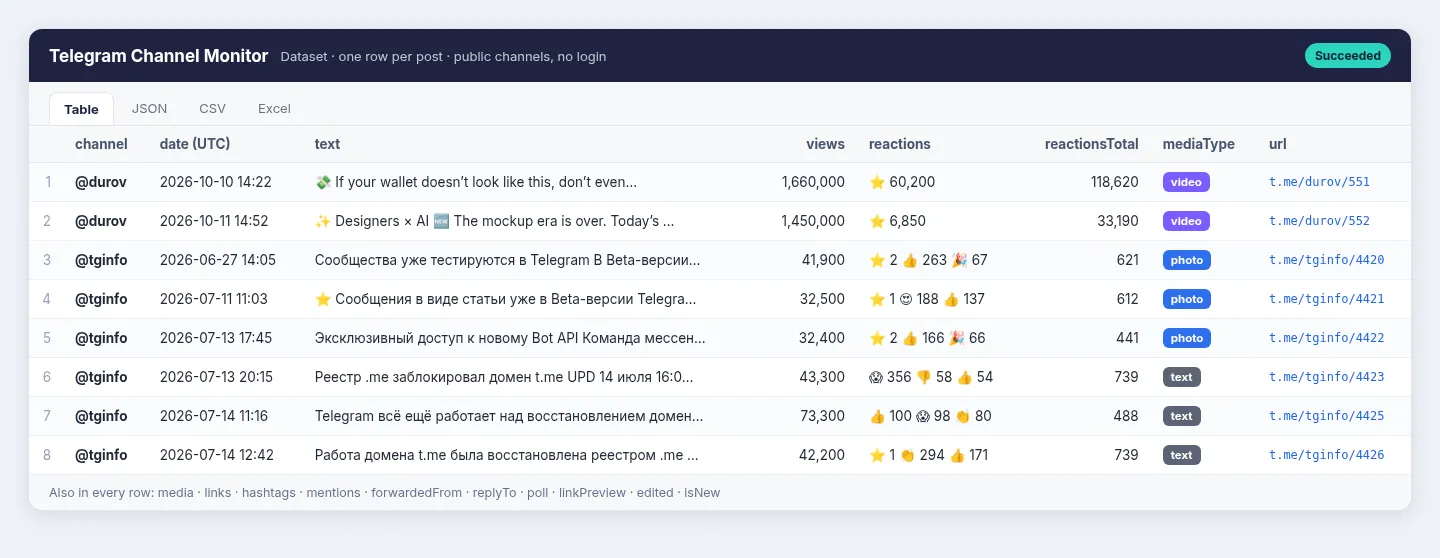Select date 2026-07-13 17:45

216,338
